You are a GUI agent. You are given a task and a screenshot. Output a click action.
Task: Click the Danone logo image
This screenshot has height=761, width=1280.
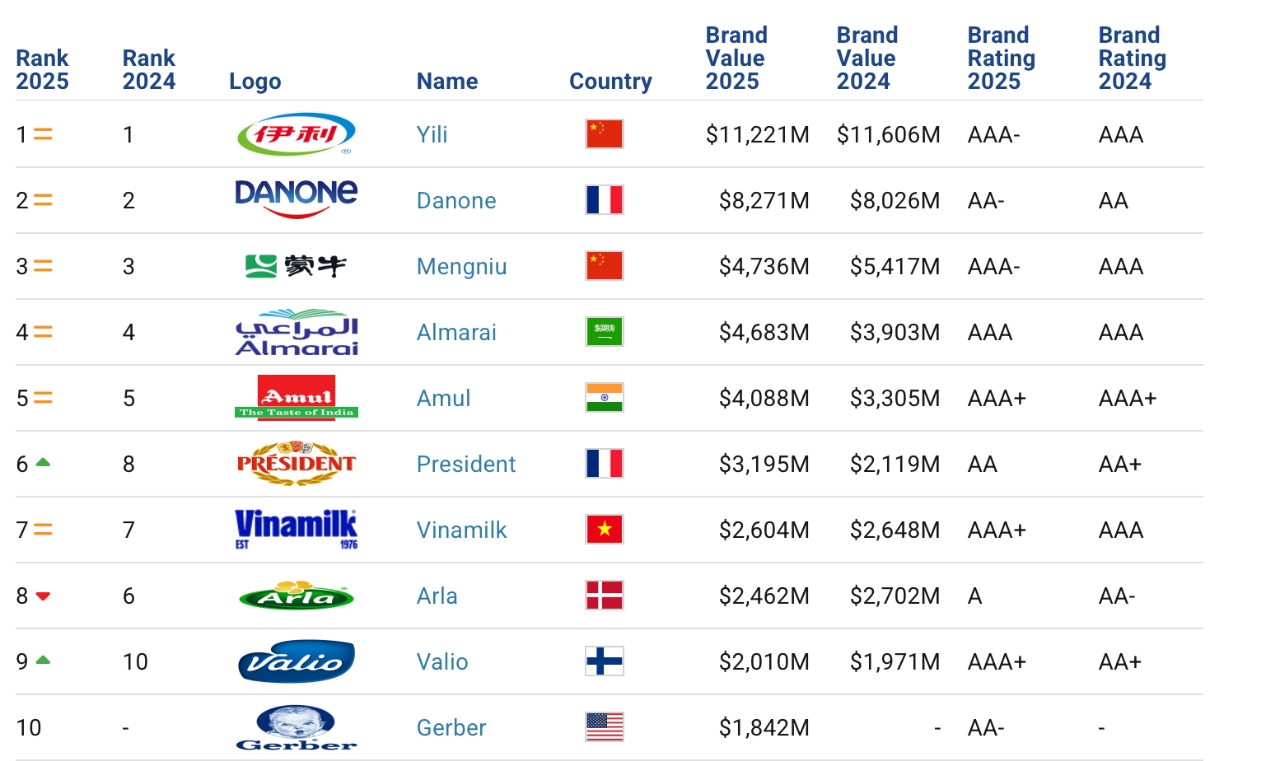tap(296, 199)
